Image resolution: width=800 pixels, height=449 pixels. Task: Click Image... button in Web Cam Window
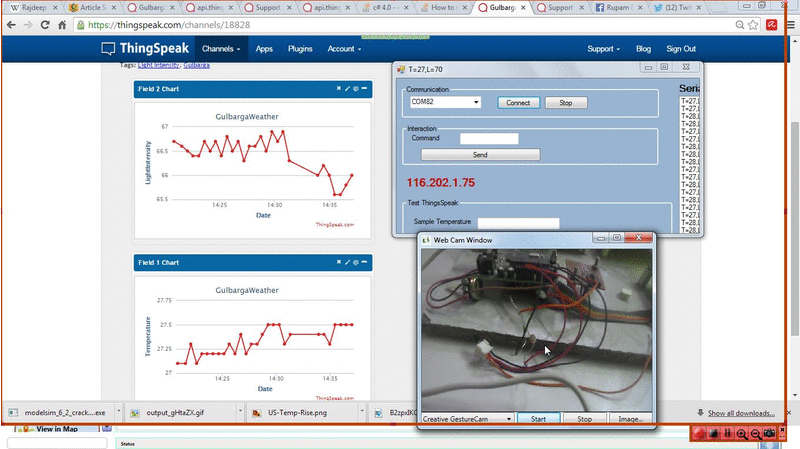click(631, 419)
